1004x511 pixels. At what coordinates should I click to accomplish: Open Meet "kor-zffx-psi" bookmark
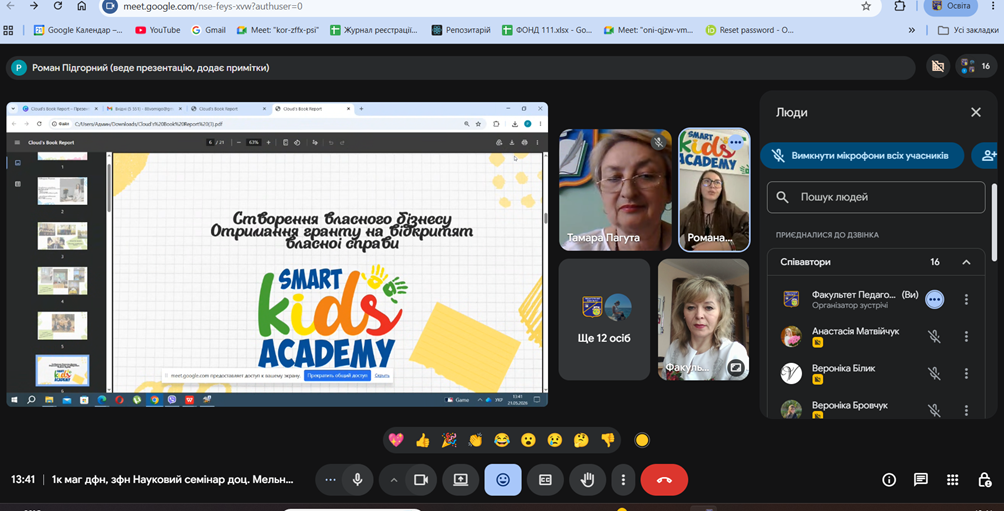(x=277, y=30)
